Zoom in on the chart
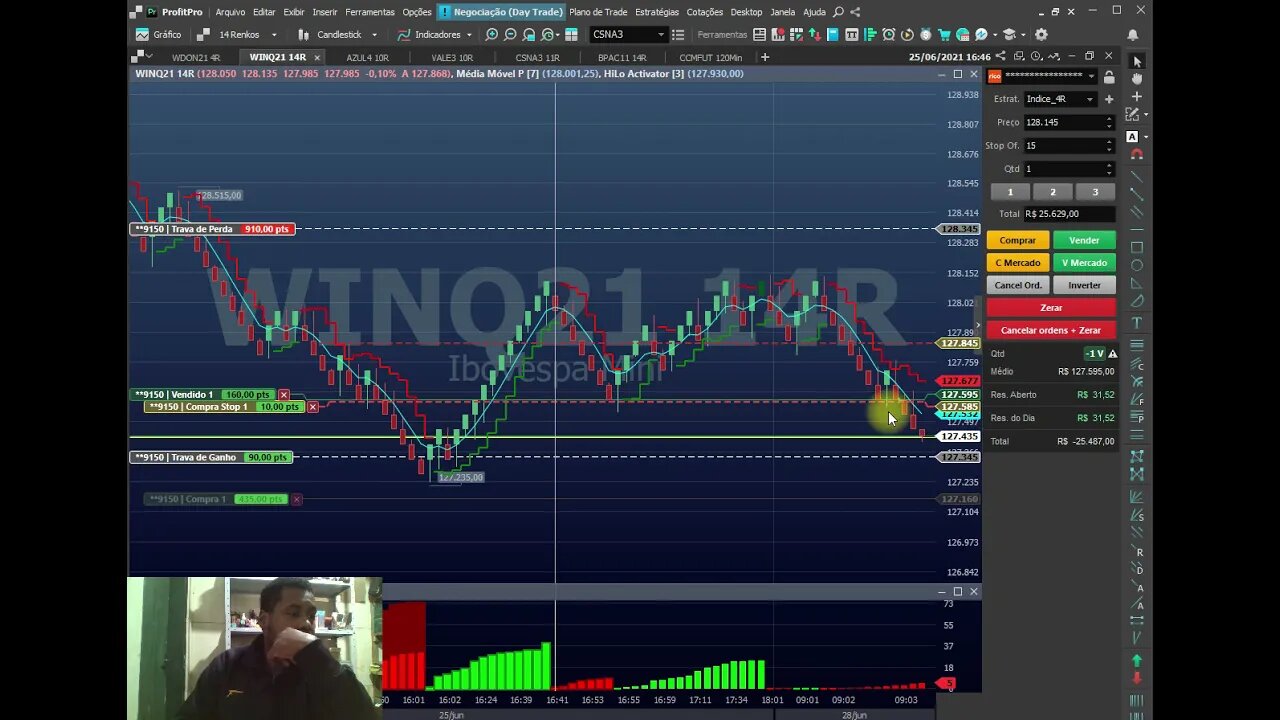Screen dimensions: 1280x720 (x=491, y=34)
